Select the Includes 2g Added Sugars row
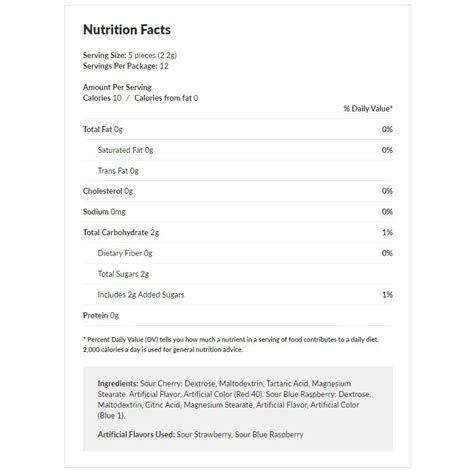 (x=238, y=295)
